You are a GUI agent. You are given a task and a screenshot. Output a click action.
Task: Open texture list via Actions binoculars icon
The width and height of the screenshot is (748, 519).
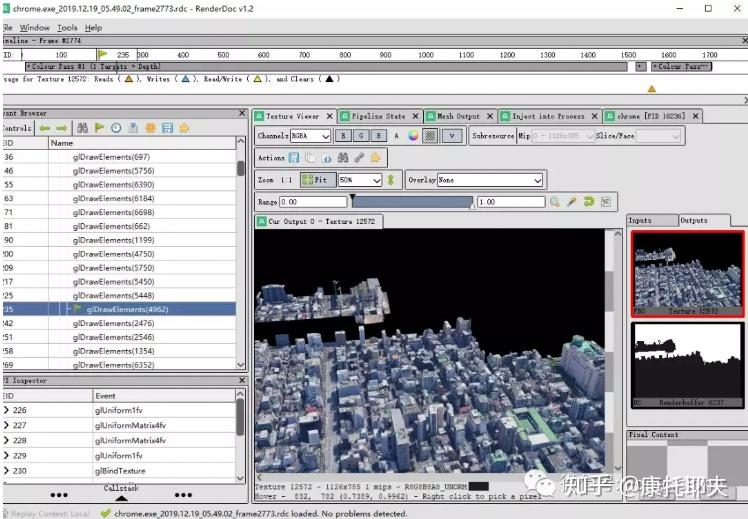(x=343, y=157)
